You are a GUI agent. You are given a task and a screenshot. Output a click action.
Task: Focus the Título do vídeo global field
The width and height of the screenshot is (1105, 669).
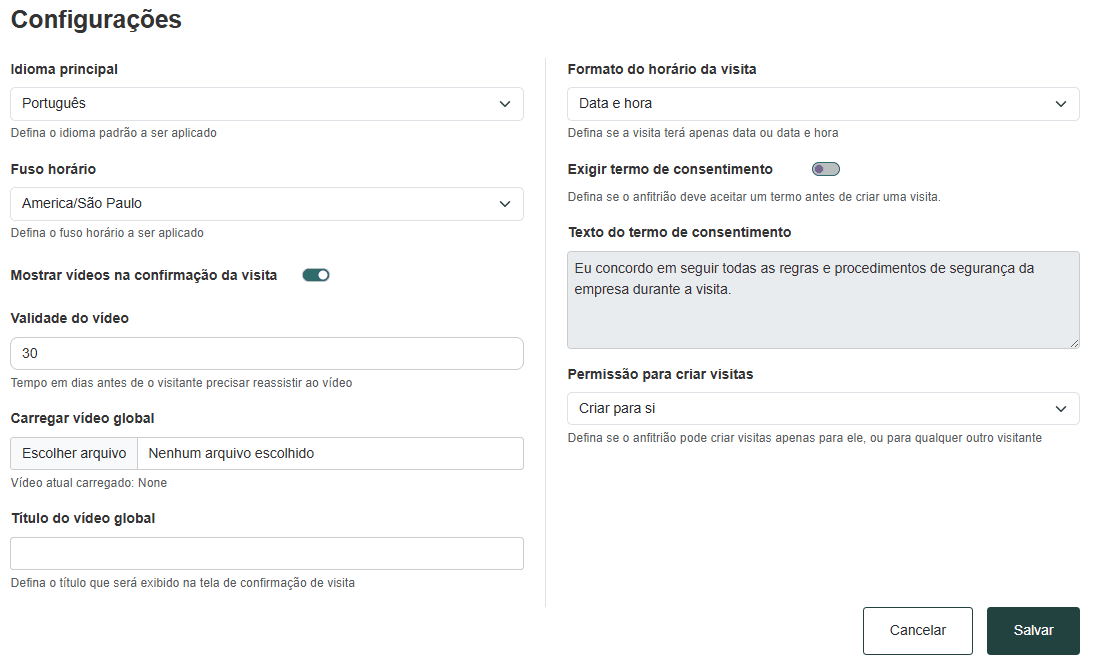pyautogui.click(x=266, y=553)
